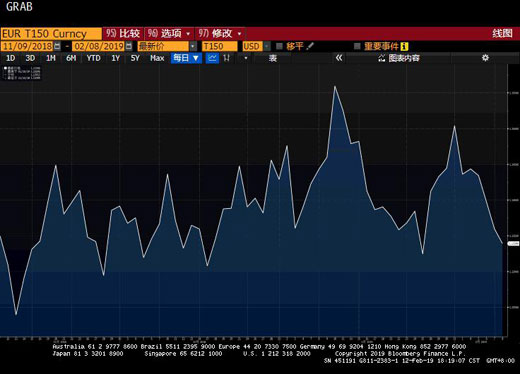Open the 每日 frequency dropdown

(186, 58)
